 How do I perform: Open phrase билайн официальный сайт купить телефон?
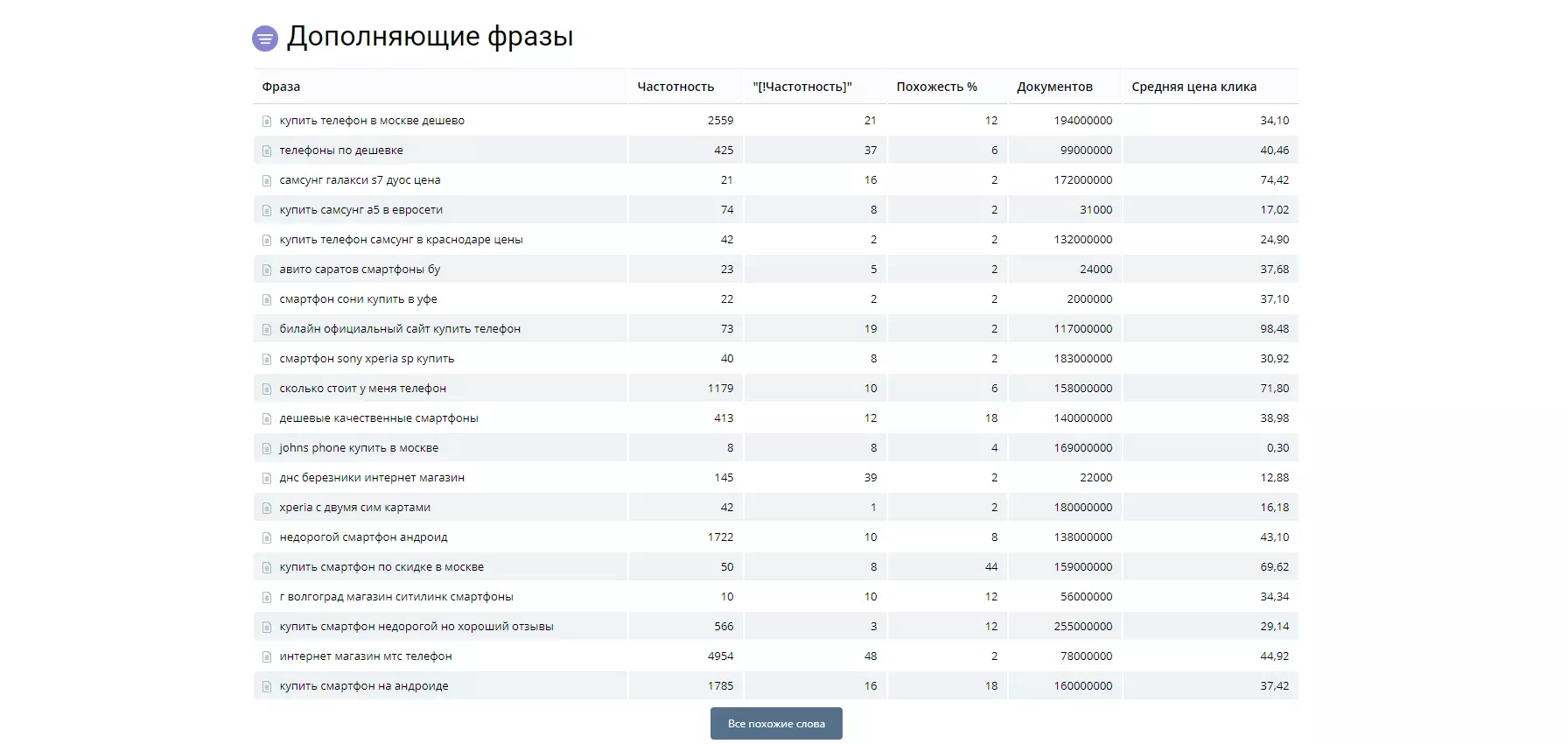tap(400, 329)
